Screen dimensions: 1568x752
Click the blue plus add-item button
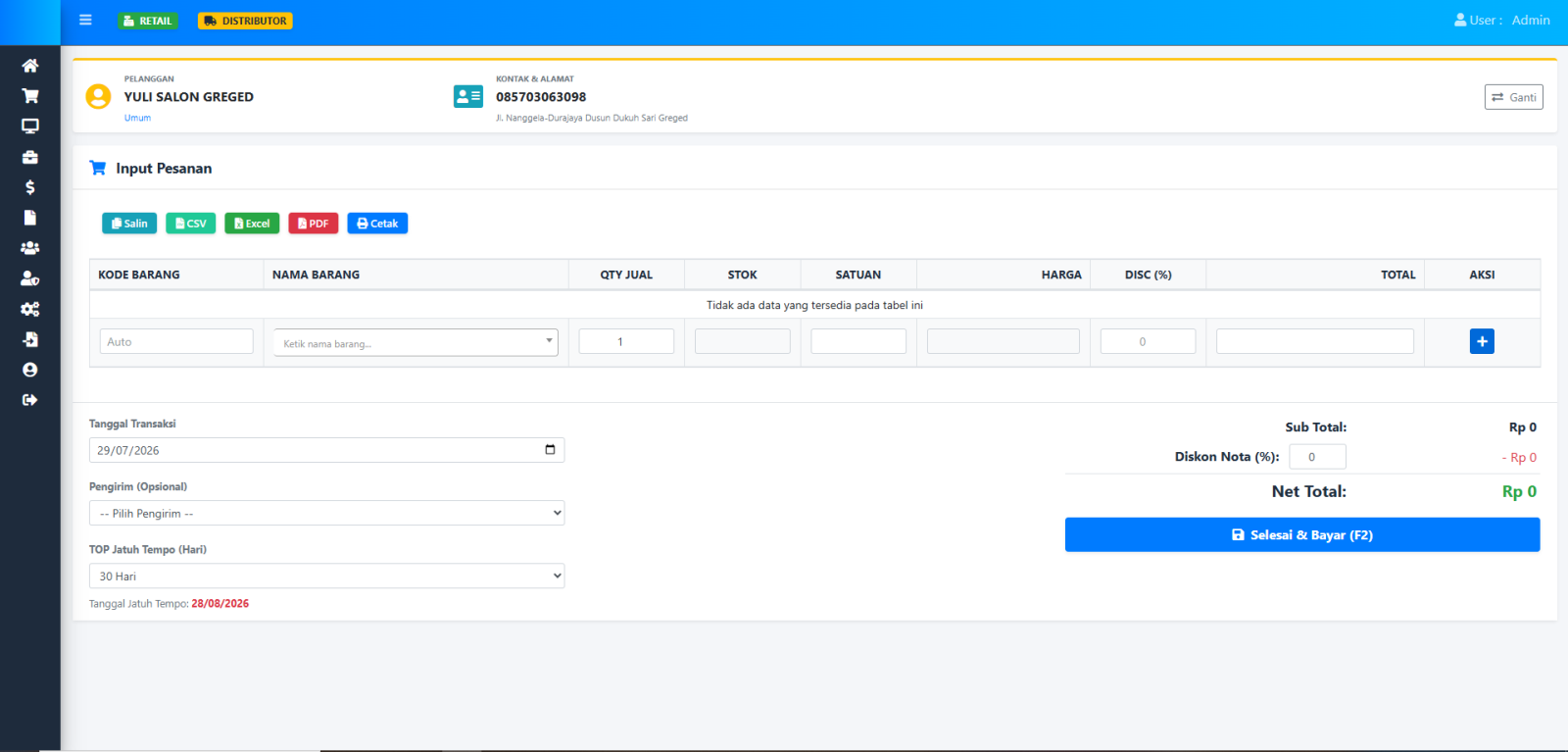1482,341
